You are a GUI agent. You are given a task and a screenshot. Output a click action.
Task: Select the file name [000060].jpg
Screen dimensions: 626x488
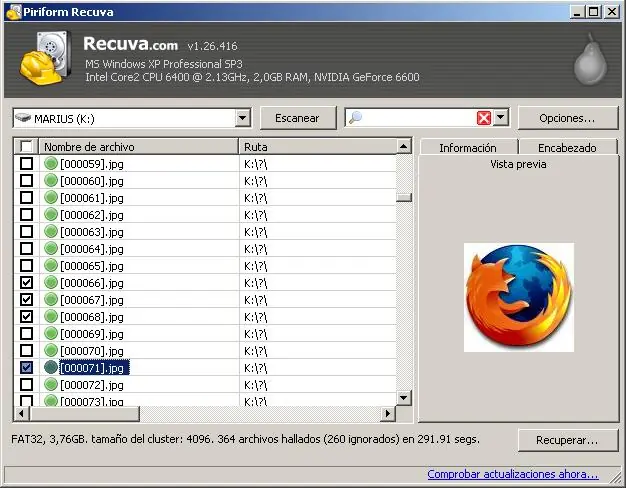point(92,181)
